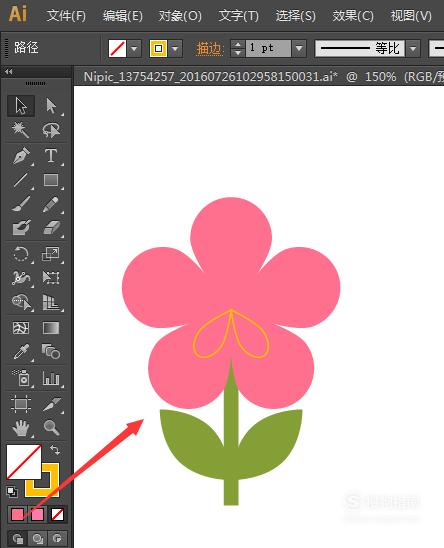Viewport: 444px width, 548px height.
Task: Open the 效果(C) menu
Action: pyautogui.click(x=353, y=16)
